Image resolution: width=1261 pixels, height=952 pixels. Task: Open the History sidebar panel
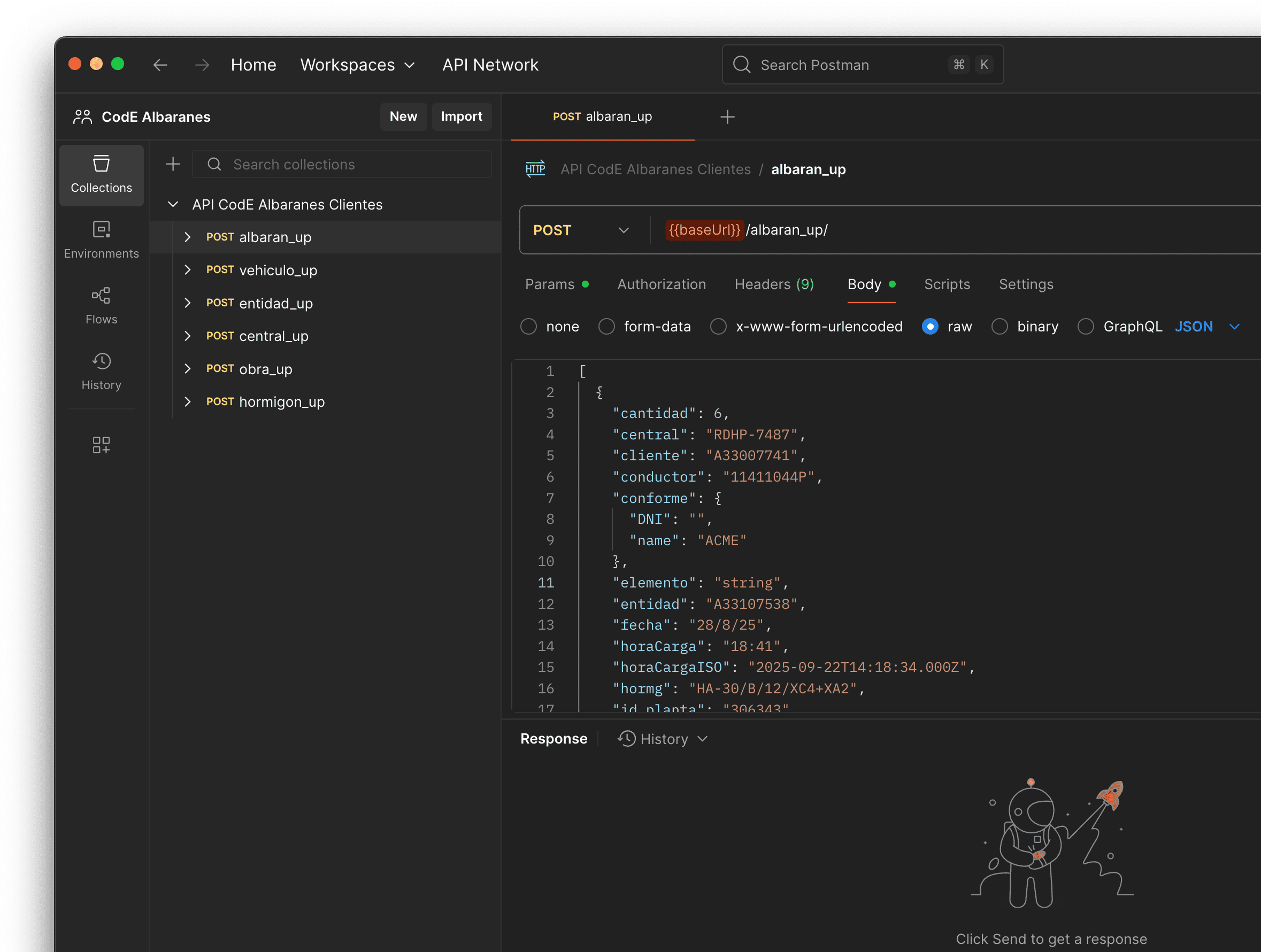(x=101, y=371)
